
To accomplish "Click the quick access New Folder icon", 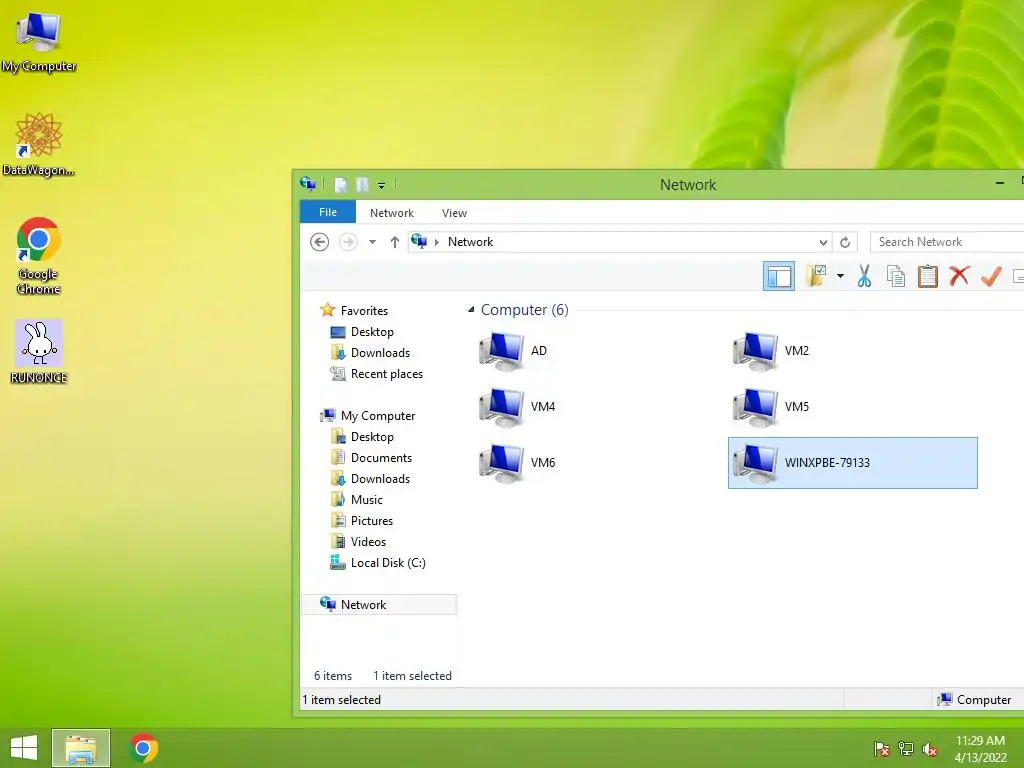I will [362, 185].
